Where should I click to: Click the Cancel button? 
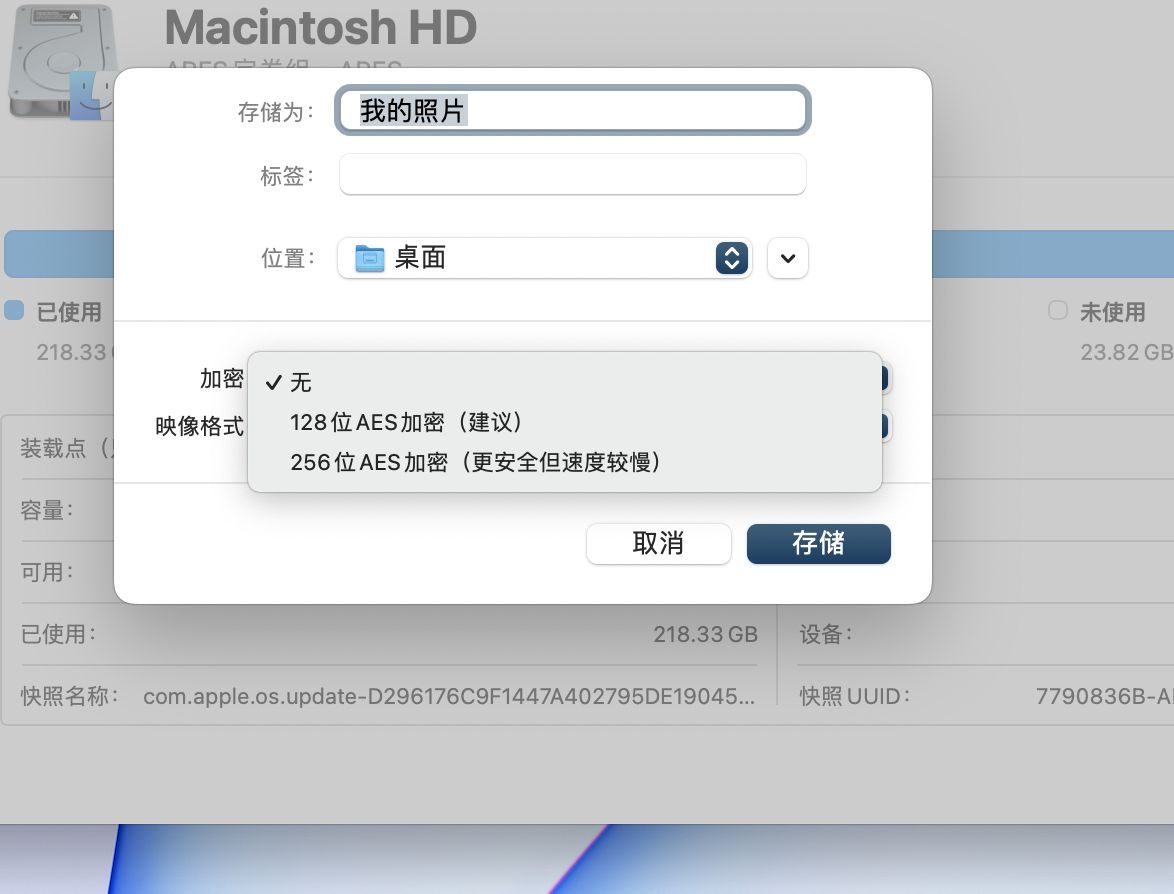click(x=658, y=544)
